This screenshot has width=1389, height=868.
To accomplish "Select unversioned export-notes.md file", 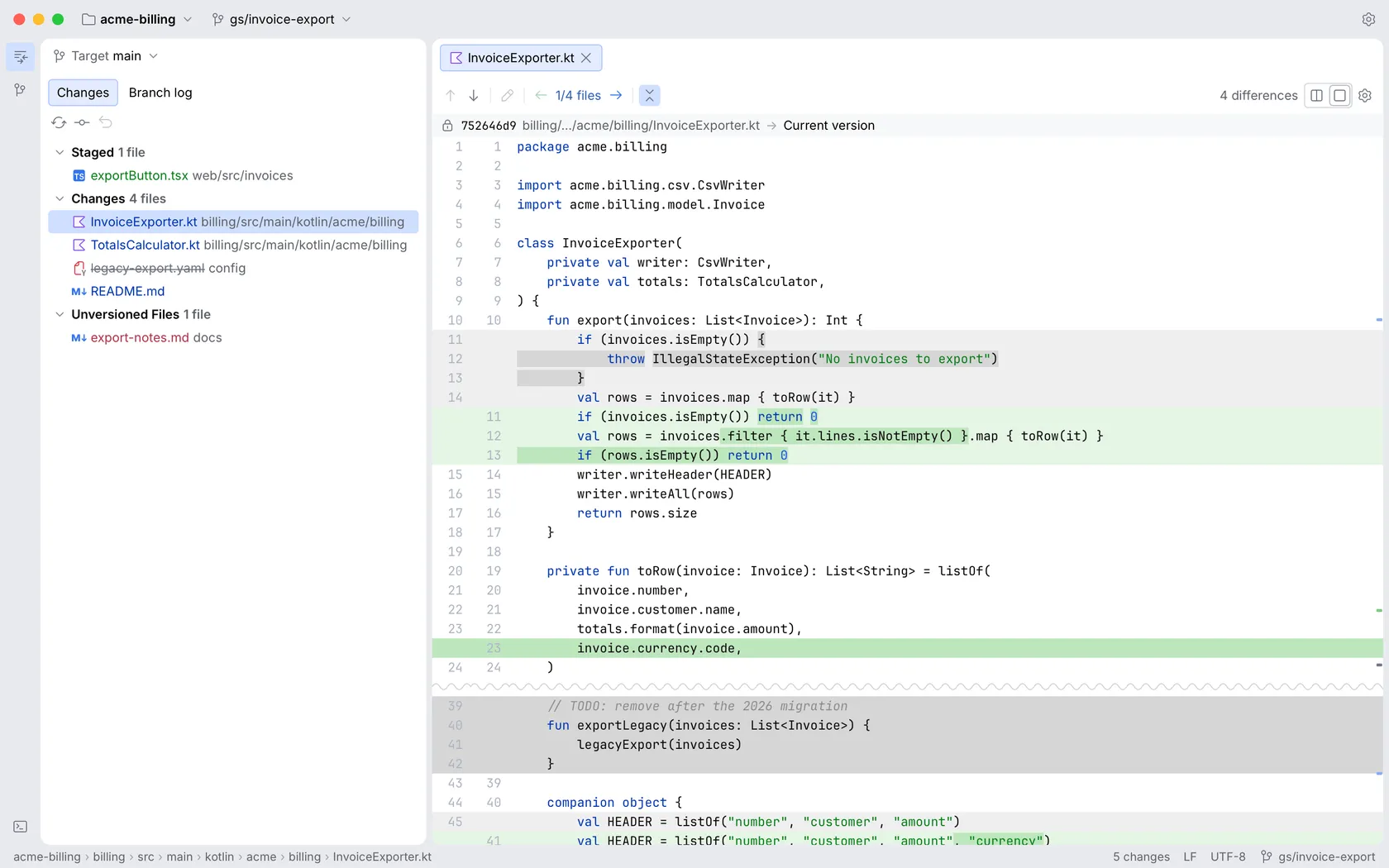I will (233, 337).
